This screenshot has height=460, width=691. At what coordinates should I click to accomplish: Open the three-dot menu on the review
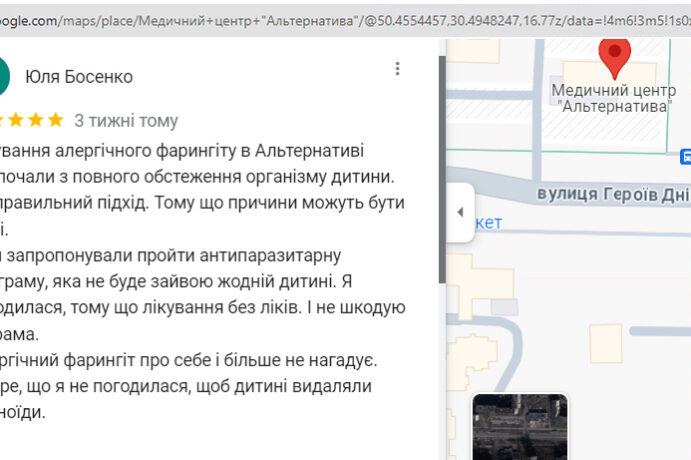click(397, 69)
